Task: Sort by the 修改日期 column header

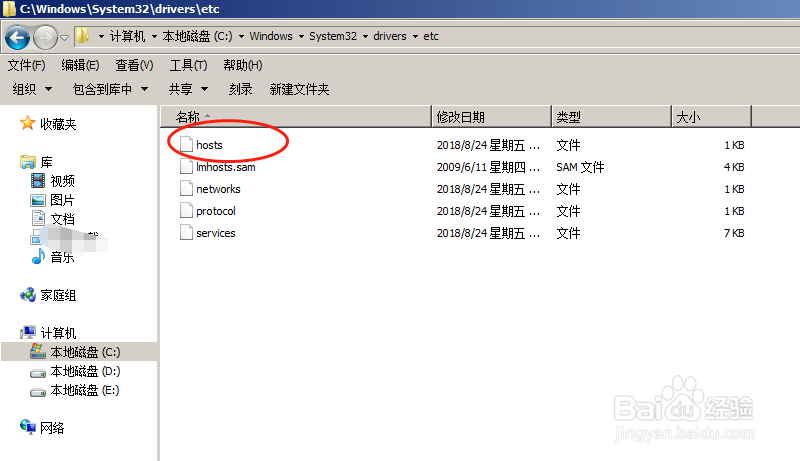Action: (492, 117)
